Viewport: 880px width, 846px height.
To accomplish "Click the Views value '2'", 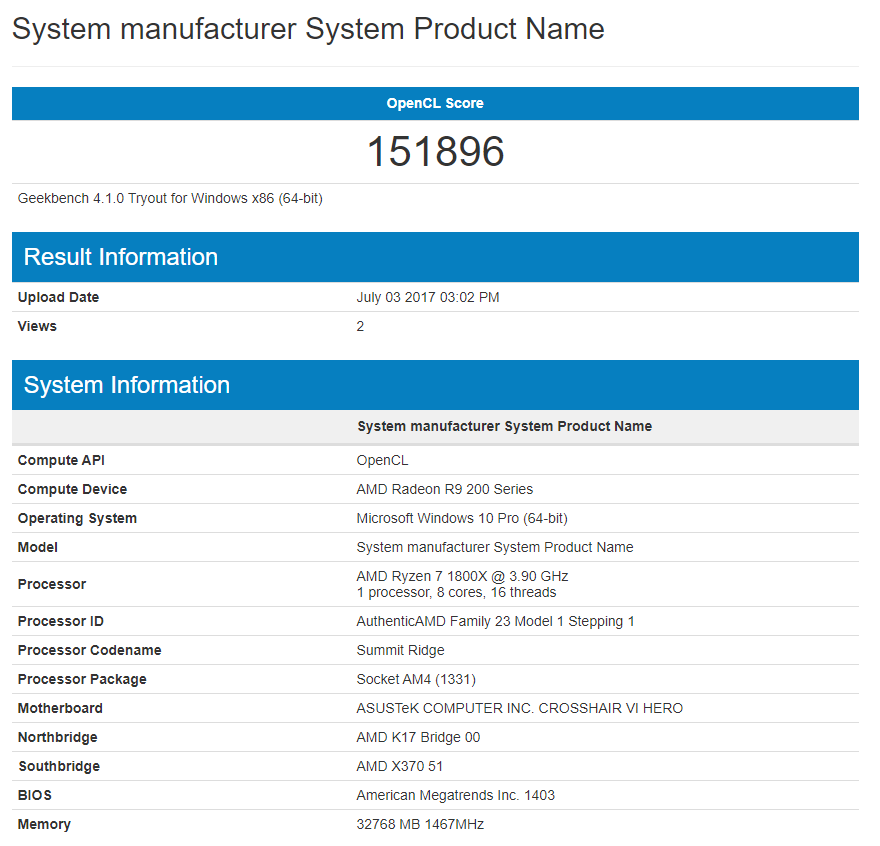I will pos(360,326).
